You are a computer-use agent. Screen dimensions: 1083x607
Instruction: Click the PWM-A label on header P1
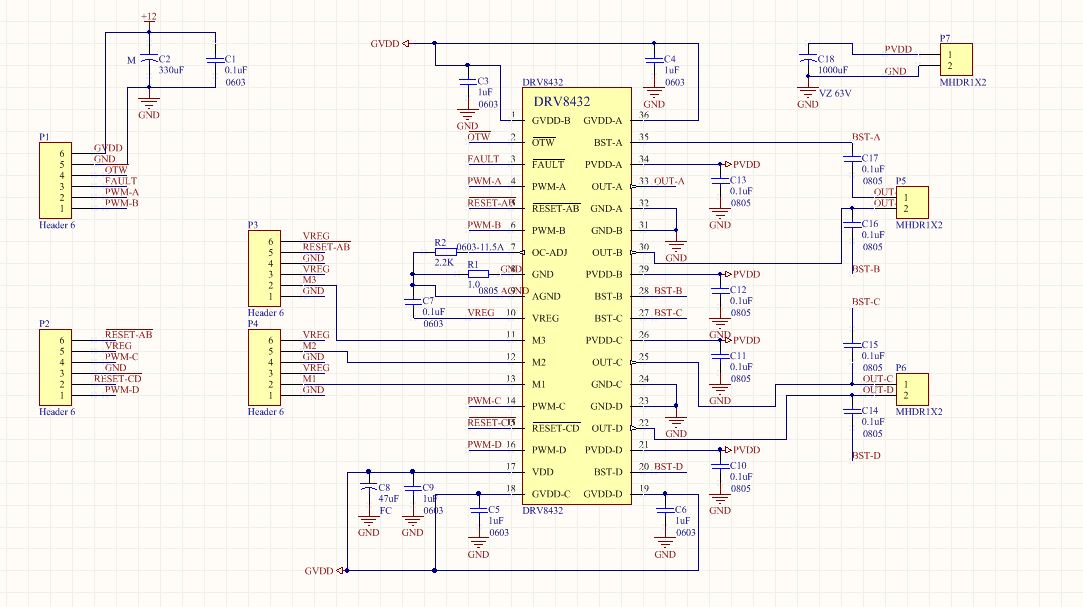click(x=122, y=192)
